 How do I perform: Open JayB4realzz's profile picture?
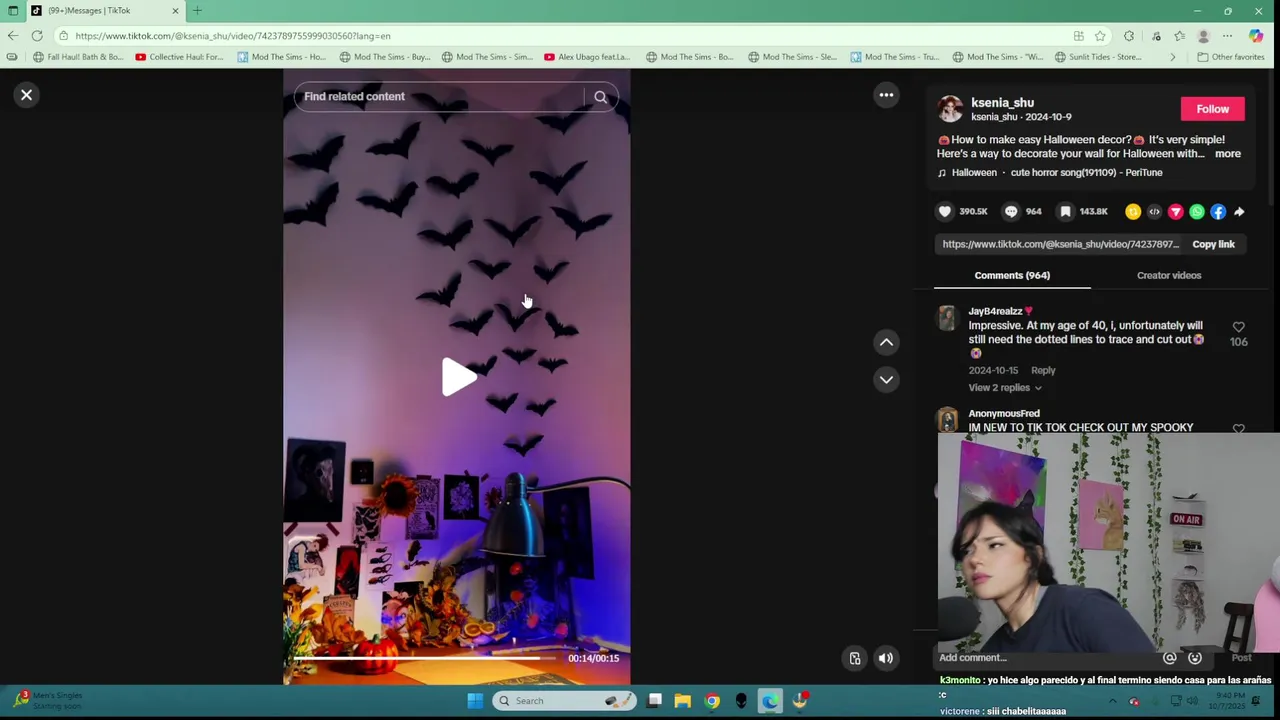[946, 319]
